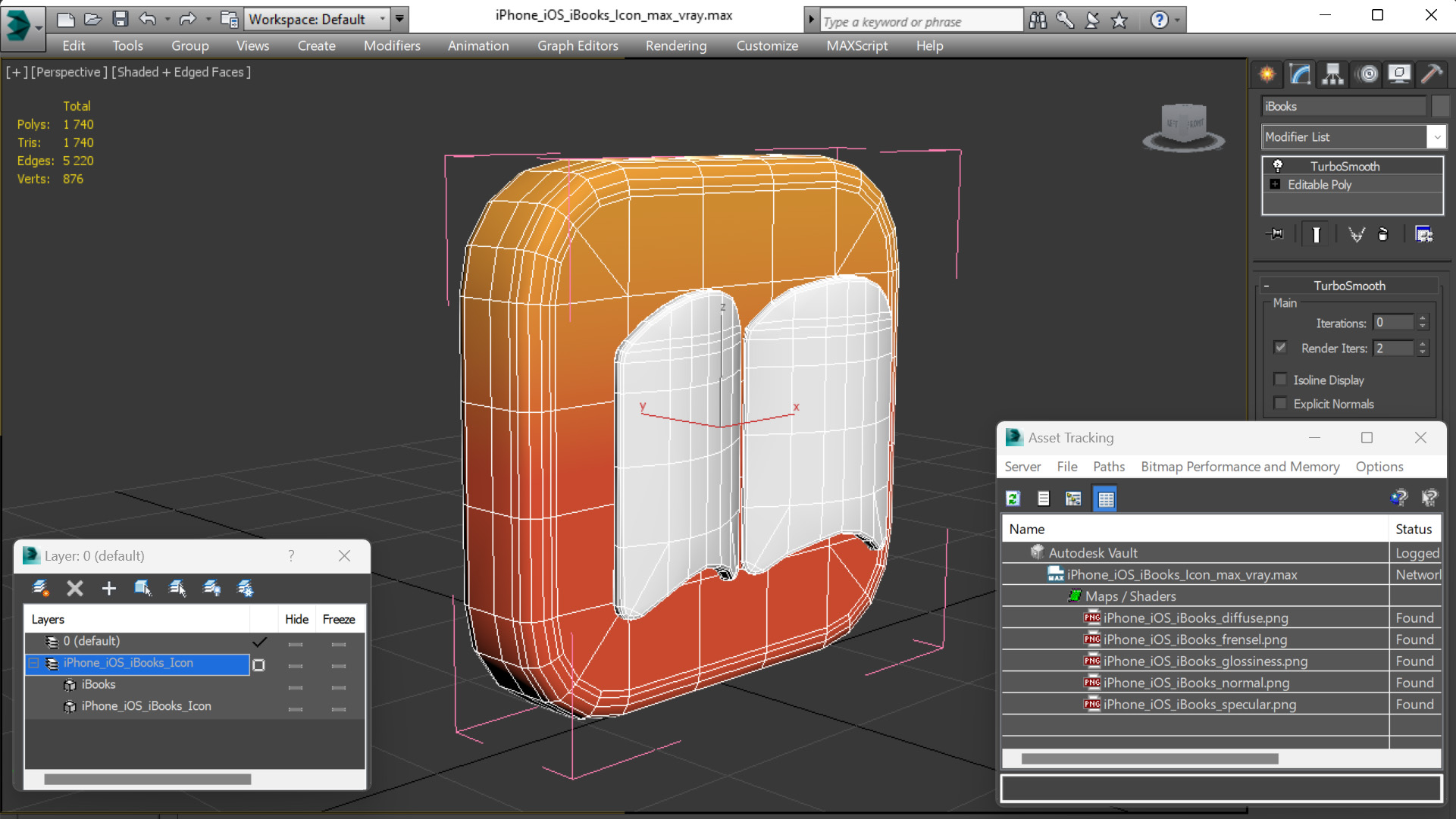Refresh the Asset Tracking list
The height and width of the screenshot is (819, 1456).
(x=1013, y=499)
